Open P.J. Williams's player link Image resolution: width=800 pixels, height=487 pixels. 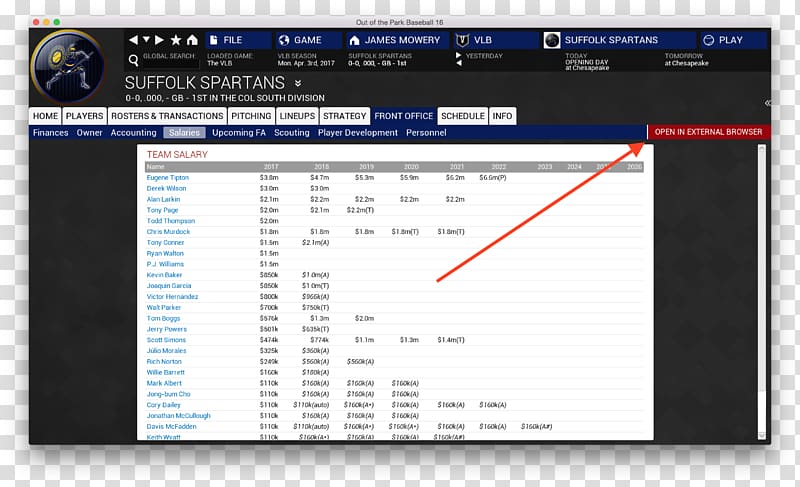(x=165, y=264)
